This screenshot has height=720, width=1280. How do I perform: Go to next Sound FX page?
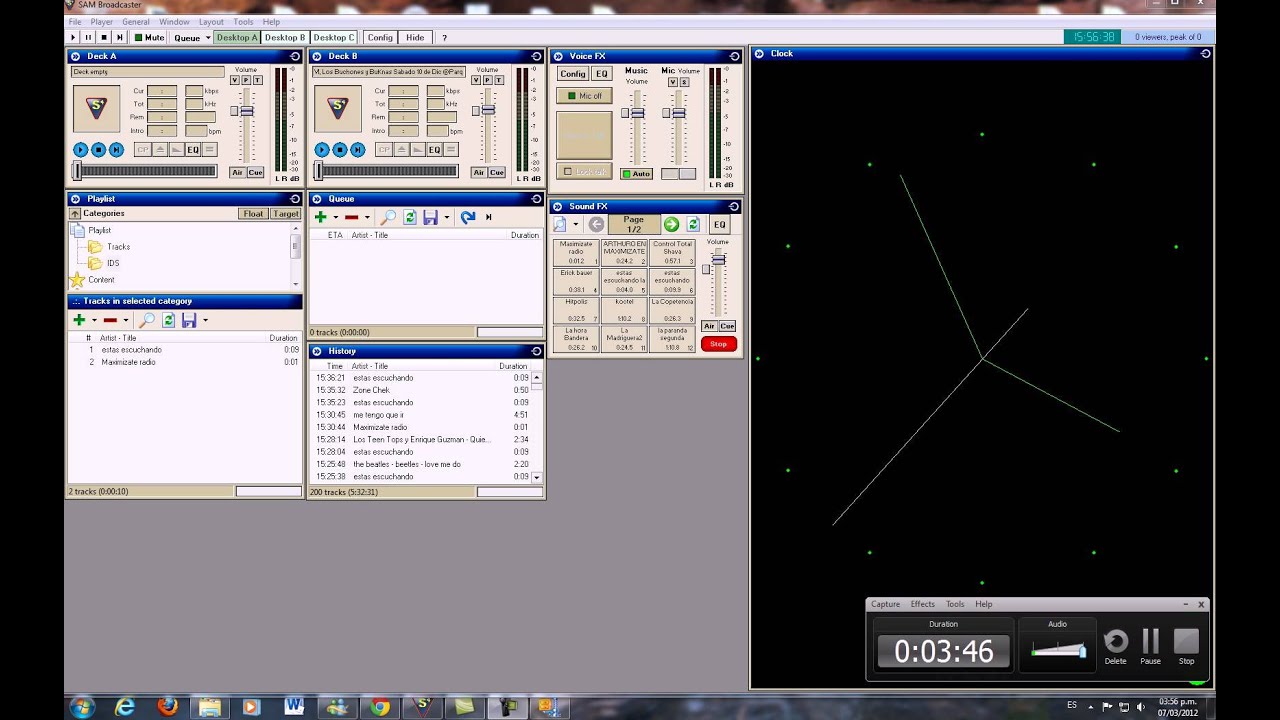pyautogui.click(x=671, y=225)
